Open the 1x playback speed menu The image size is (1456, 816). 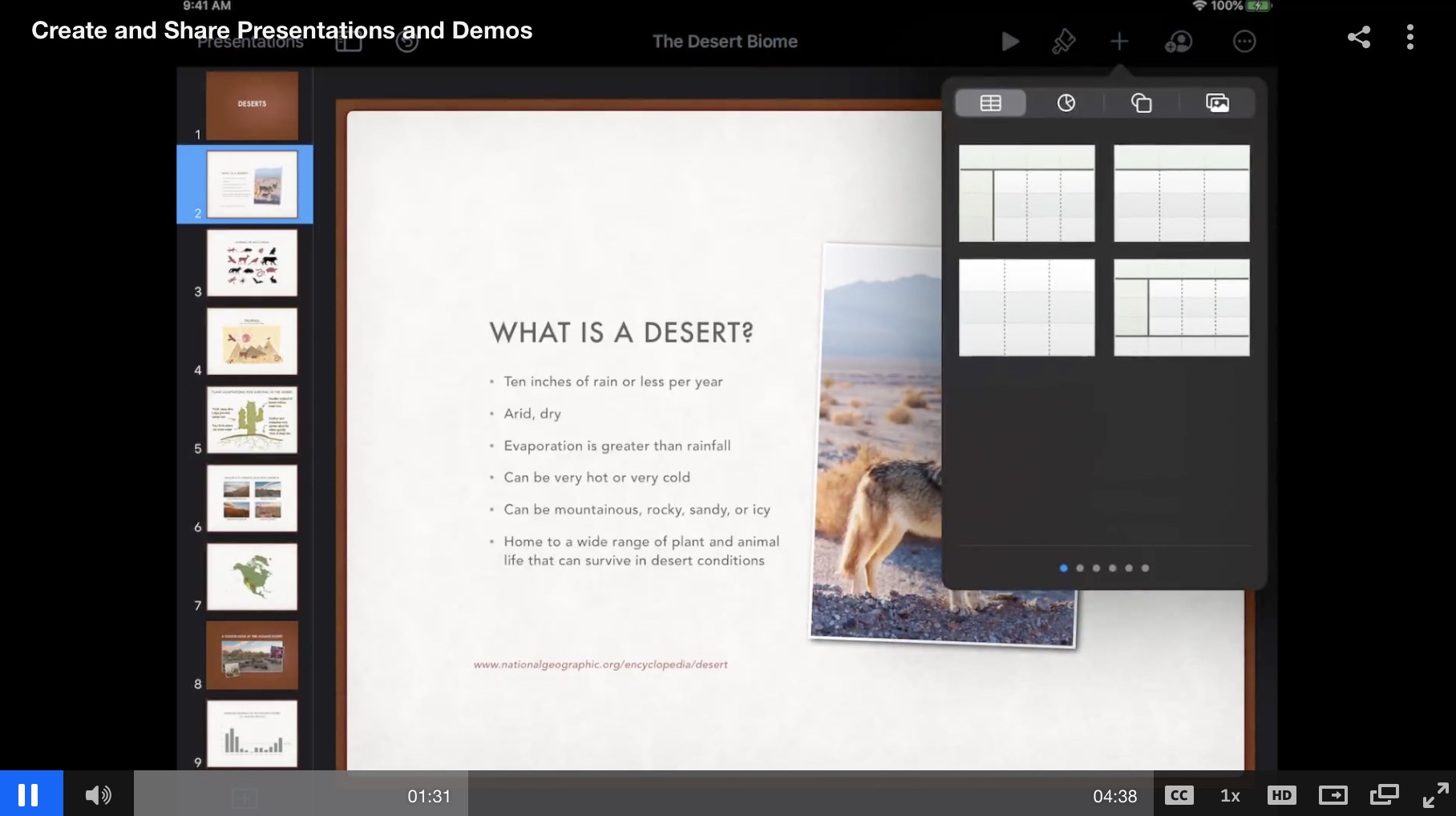point(1230,795)
